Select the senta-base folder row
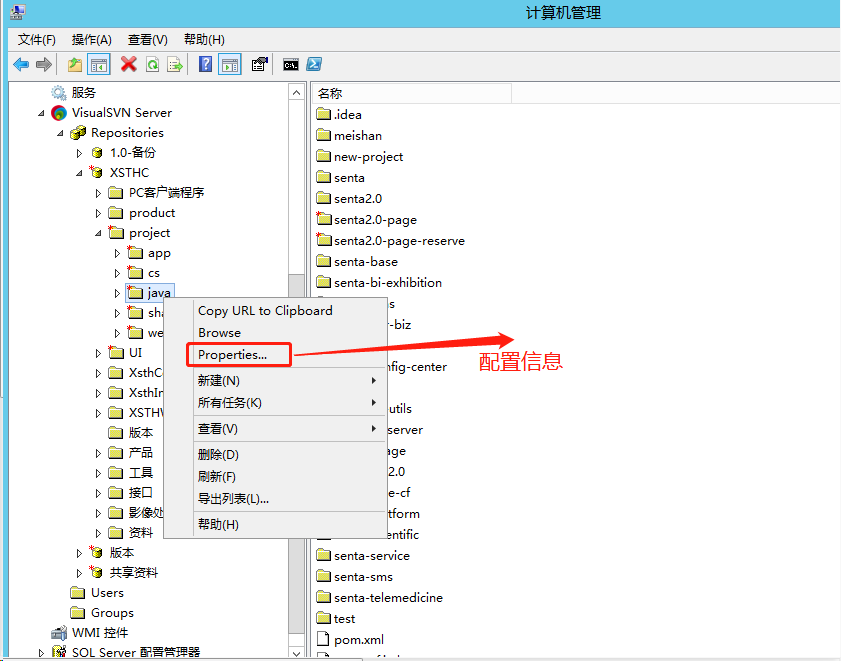 pos(357,261)
